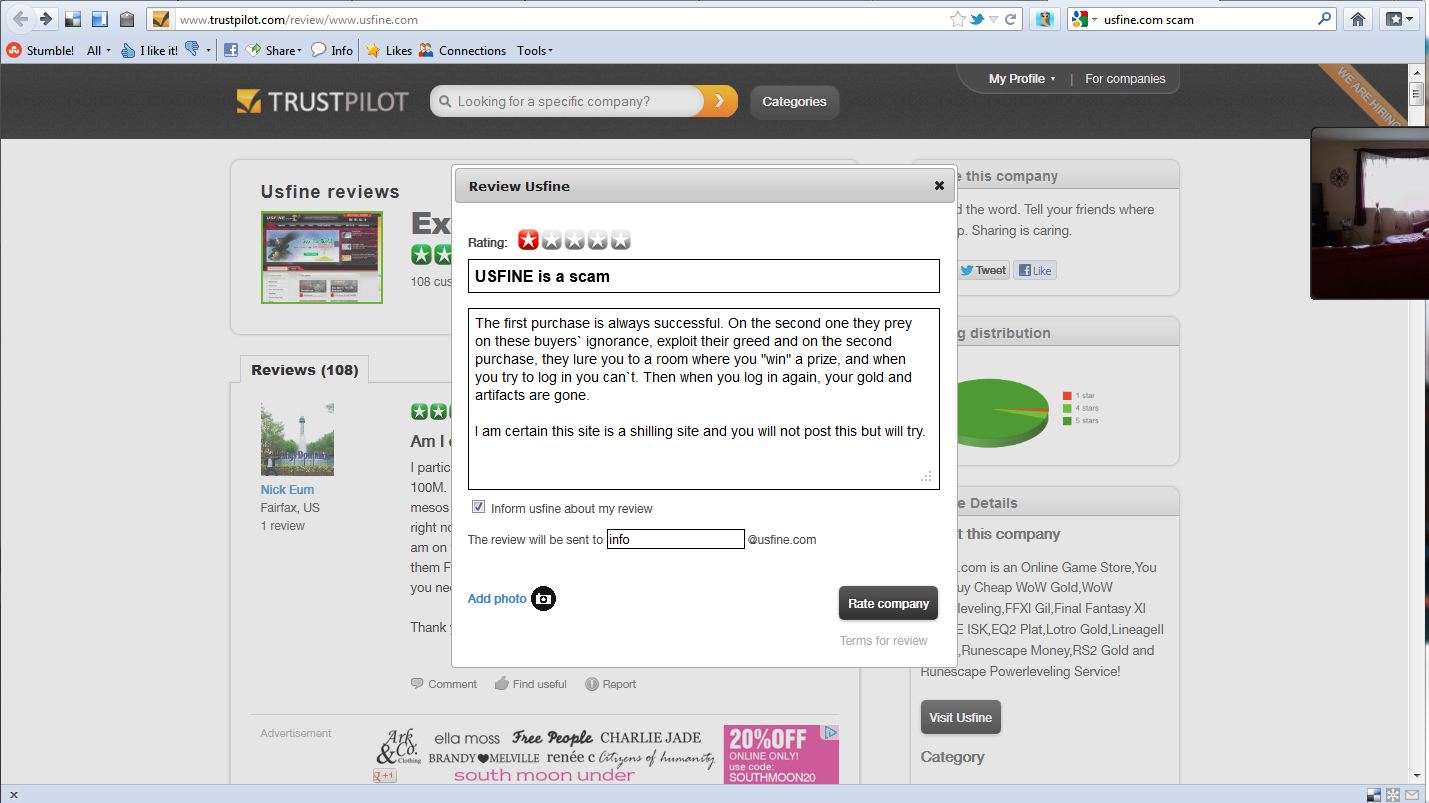Close the Review Usfine dialog
Image resolution: width=1429 pixels, height=803 pixels.
[939, 185]
